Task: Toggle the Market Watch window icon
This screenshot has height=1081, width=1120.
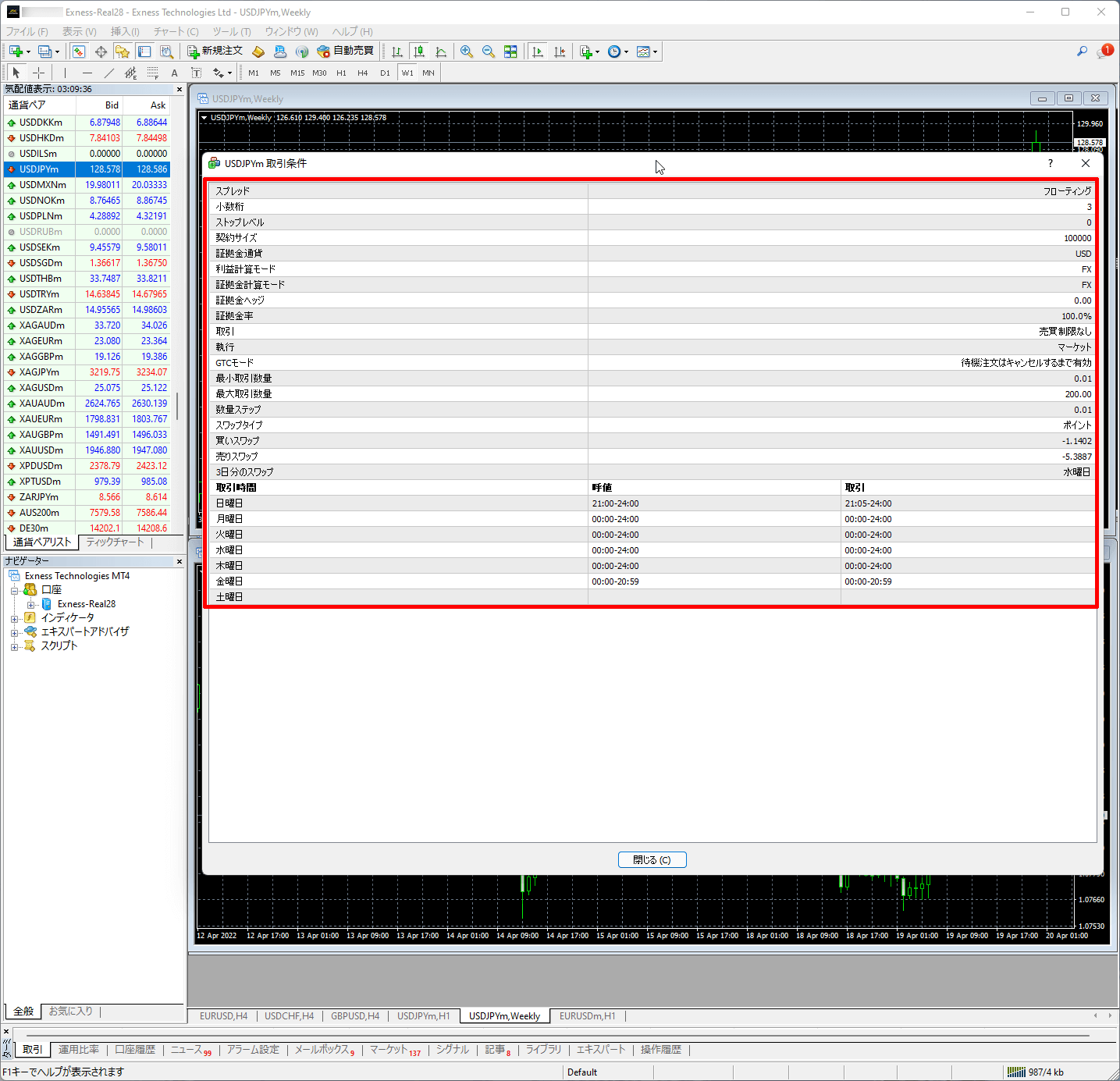Action: [x=79, y=52]
